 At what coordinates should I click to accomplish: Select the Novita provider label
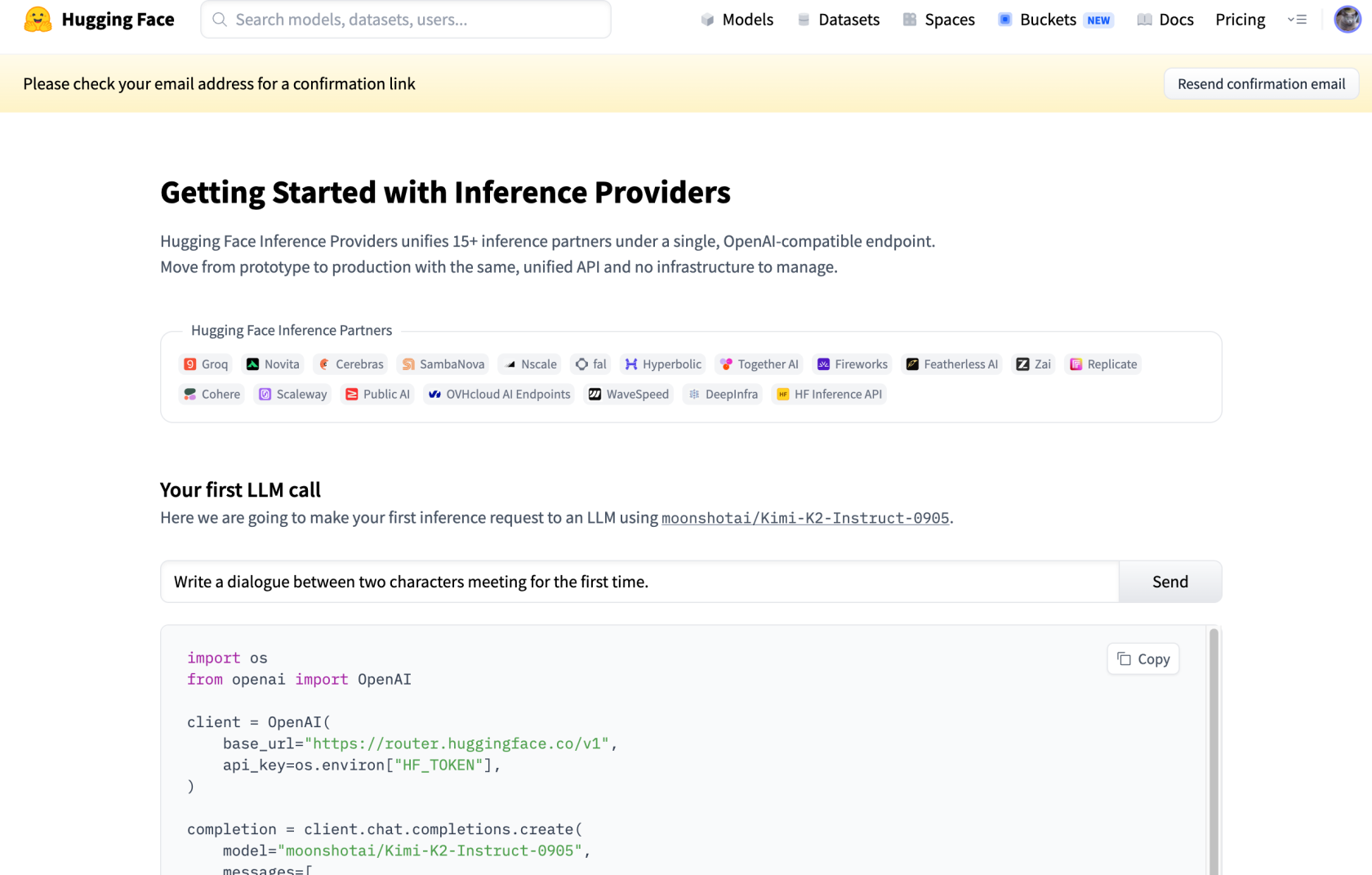pos(282,364)
